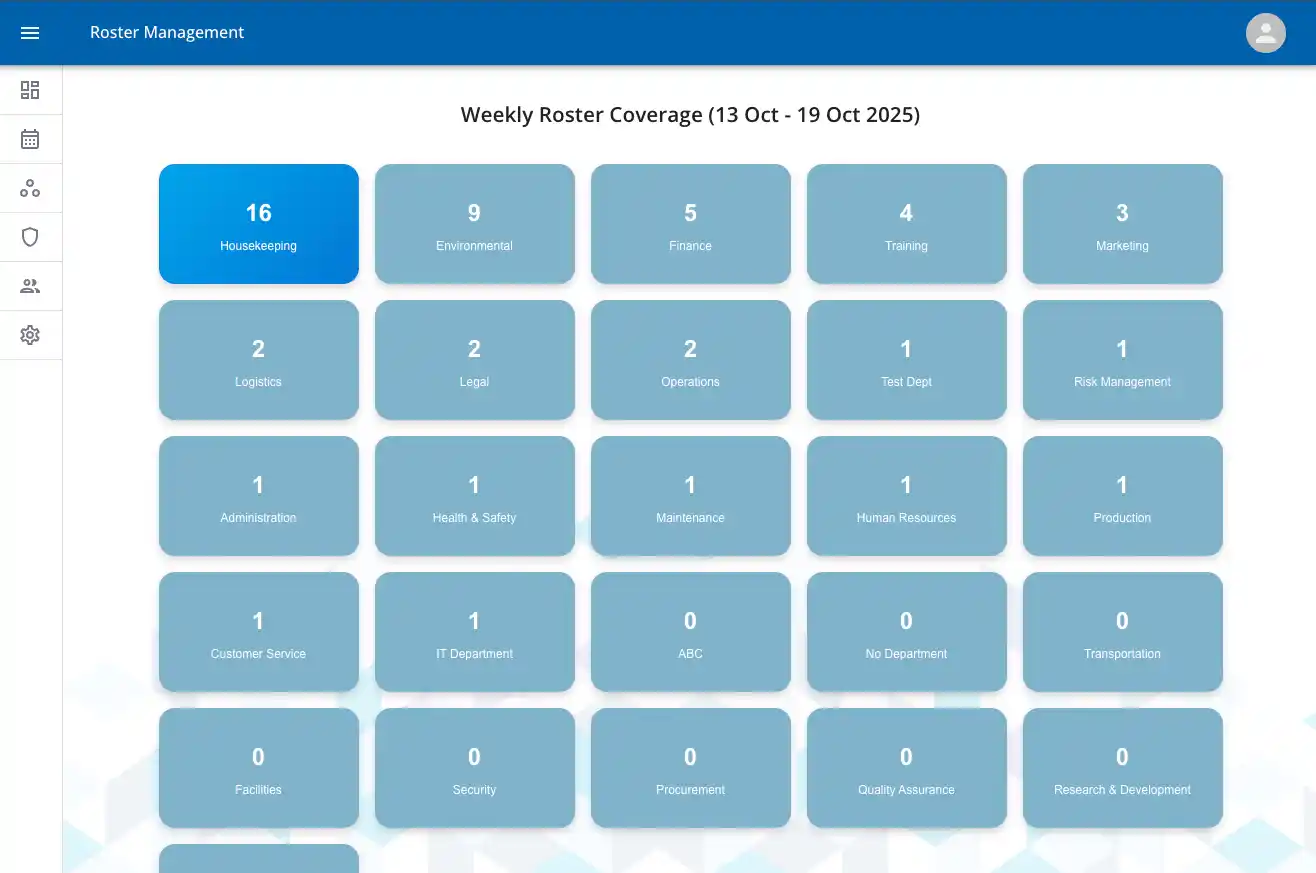This screenshot has height=873, width=1316.
Task: Open the No Department coverage card
Action: pos(906,631)
